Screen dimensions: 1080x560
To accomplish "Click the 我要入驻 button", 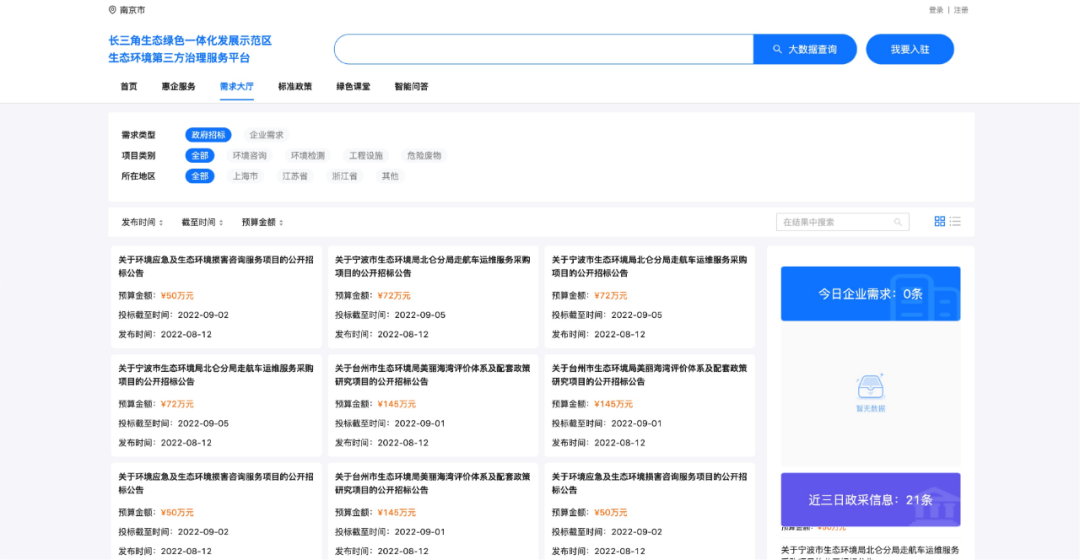I will coord(910,50).
